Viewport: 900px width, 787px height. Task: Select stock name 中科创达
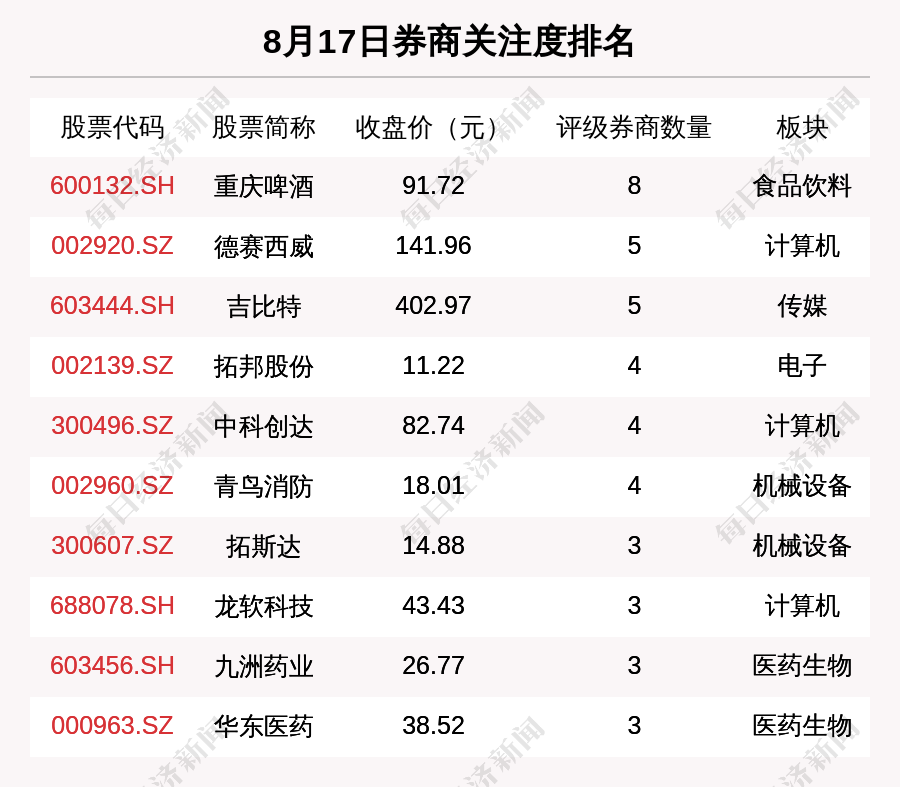point(263,427)
